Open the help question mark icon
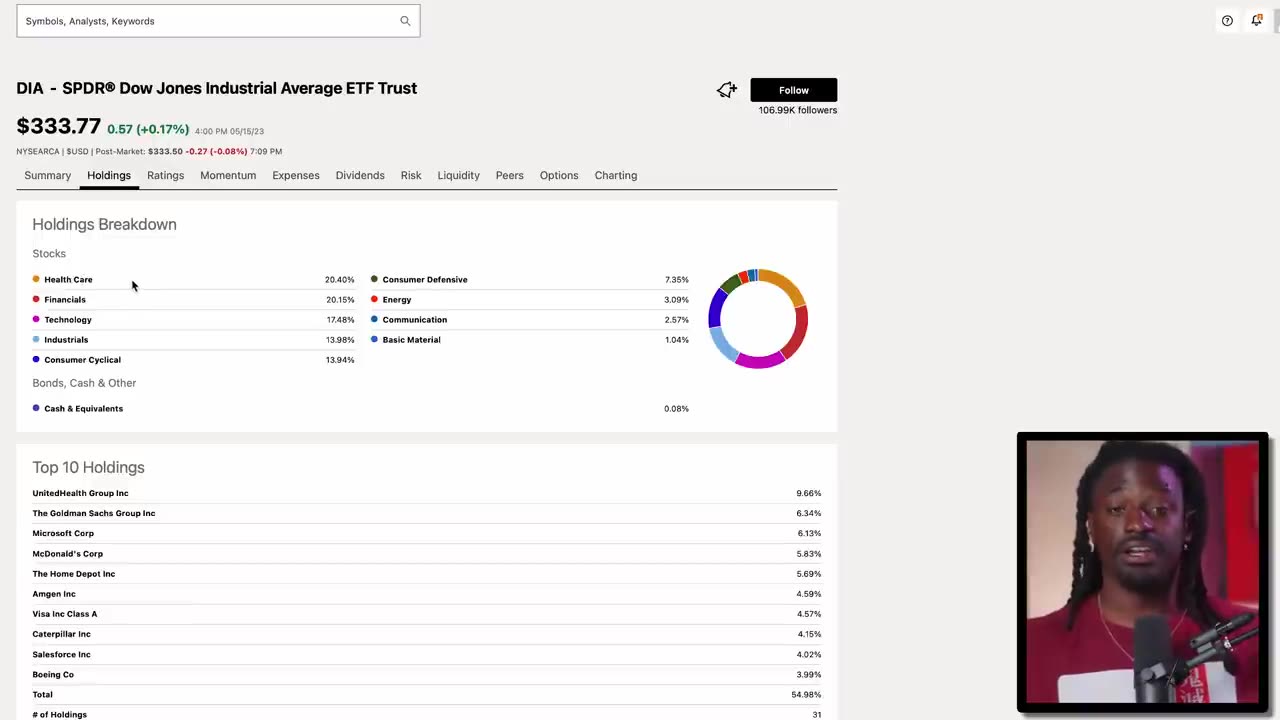This screenshot has height=720, width=1280. point(1227,21)
